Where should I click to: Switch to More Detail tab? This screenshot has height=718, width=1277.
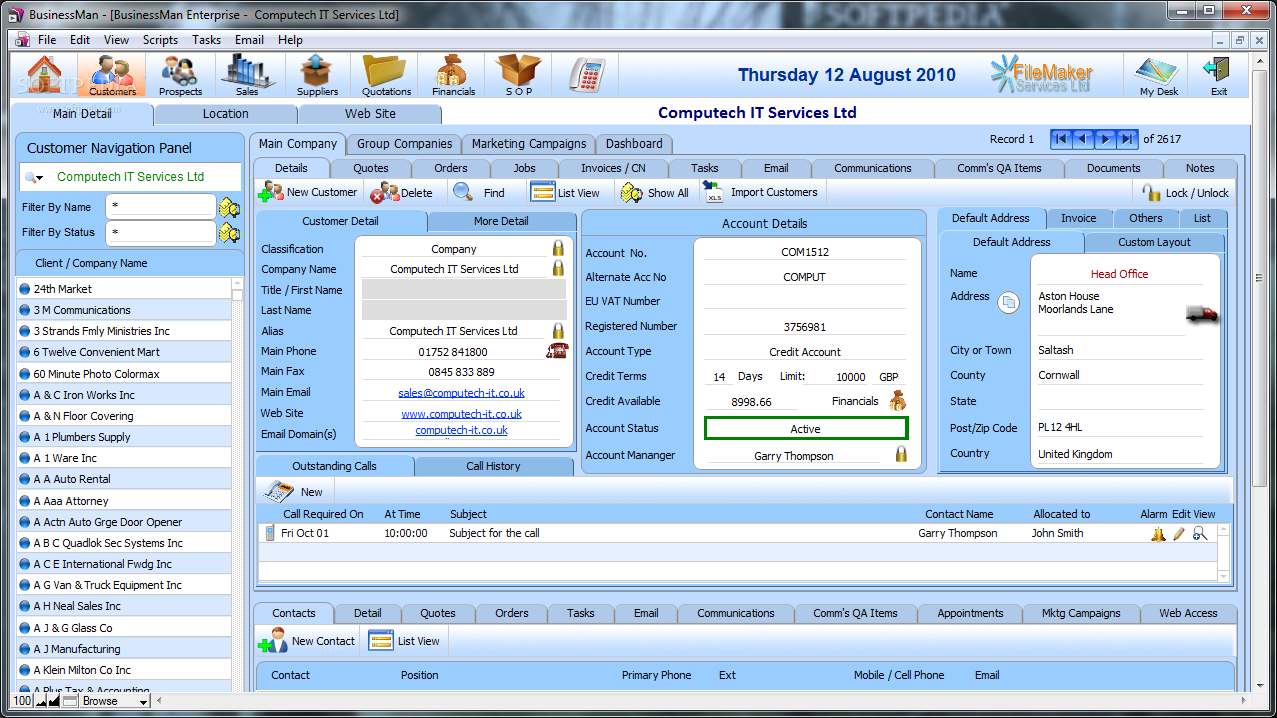[x=501, y=221]
